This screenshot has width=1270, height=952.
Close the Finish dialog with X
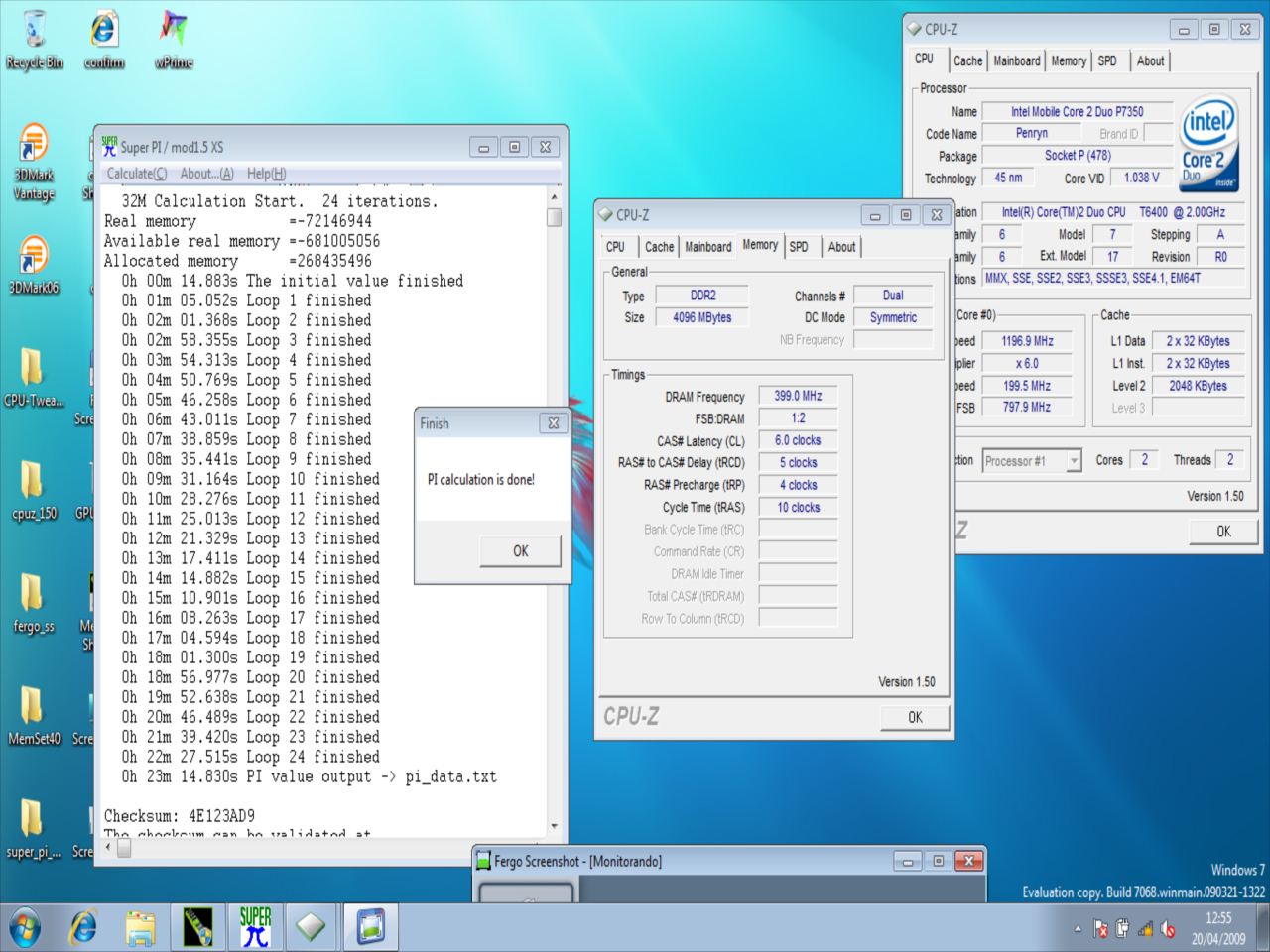click(554, 423)
